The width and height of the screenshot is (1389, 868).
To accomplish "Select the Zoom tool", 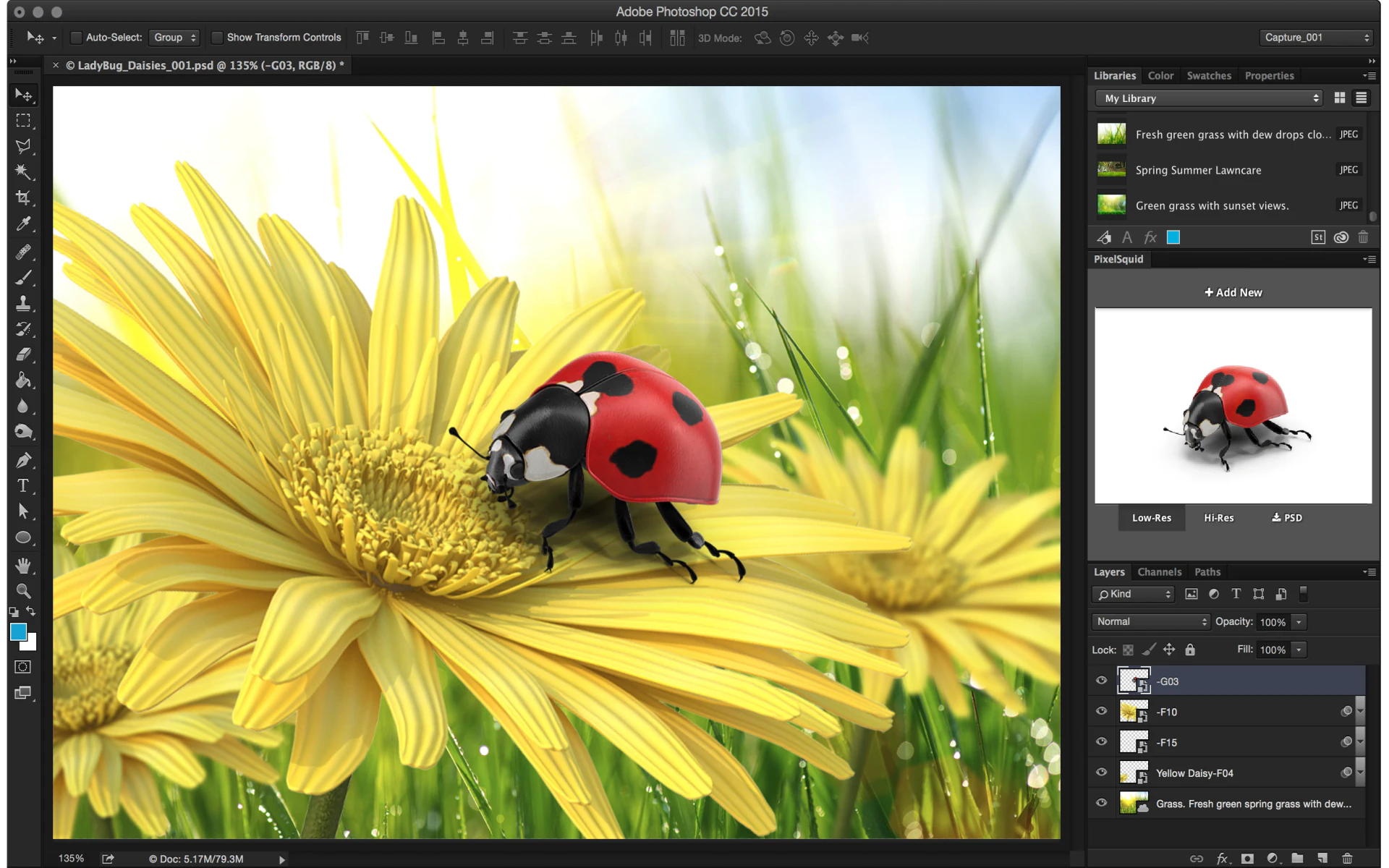I will 23,591.
